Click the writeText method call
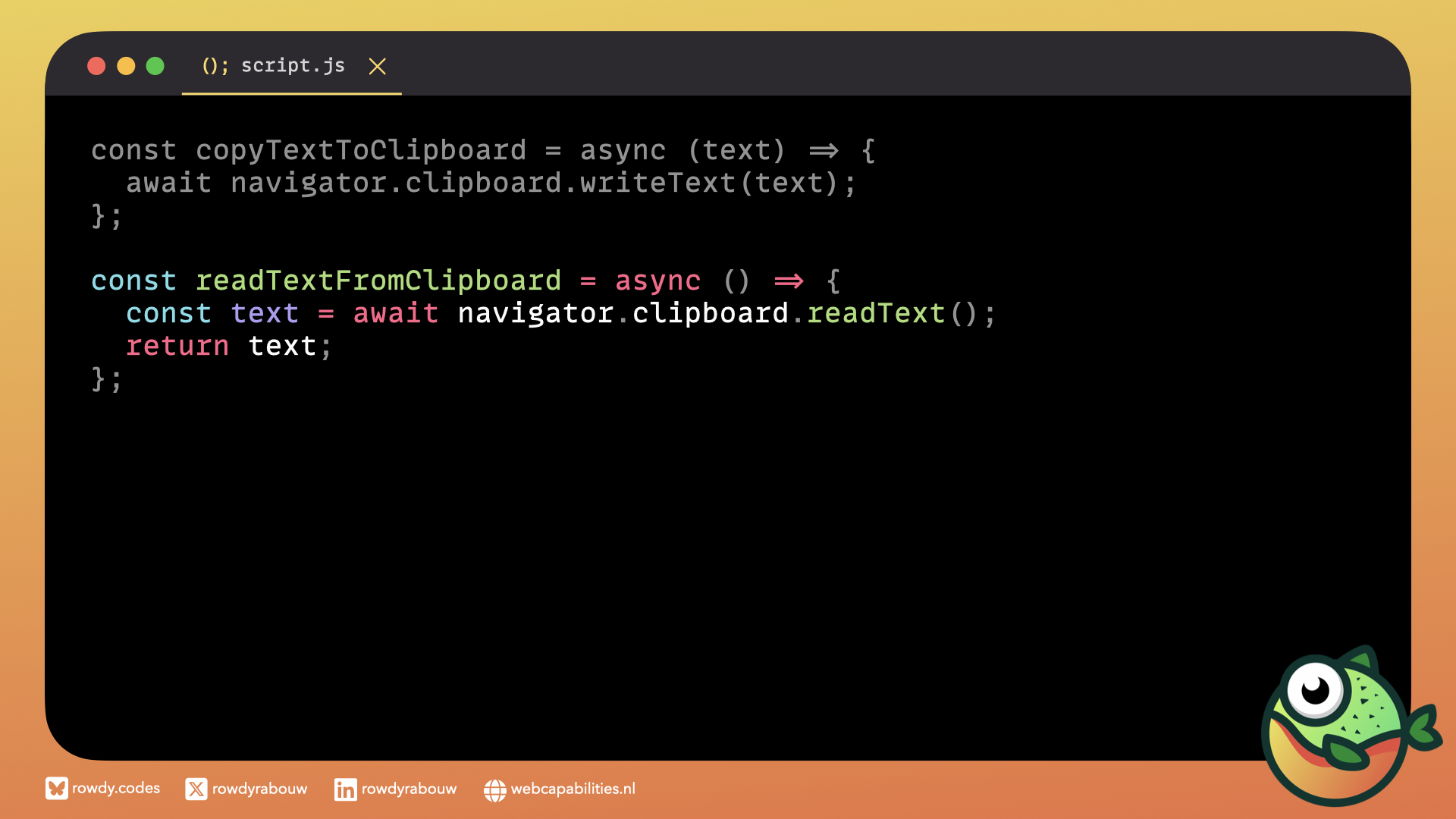This screenshot has height=819, width=1456. [x=657, y=183]
